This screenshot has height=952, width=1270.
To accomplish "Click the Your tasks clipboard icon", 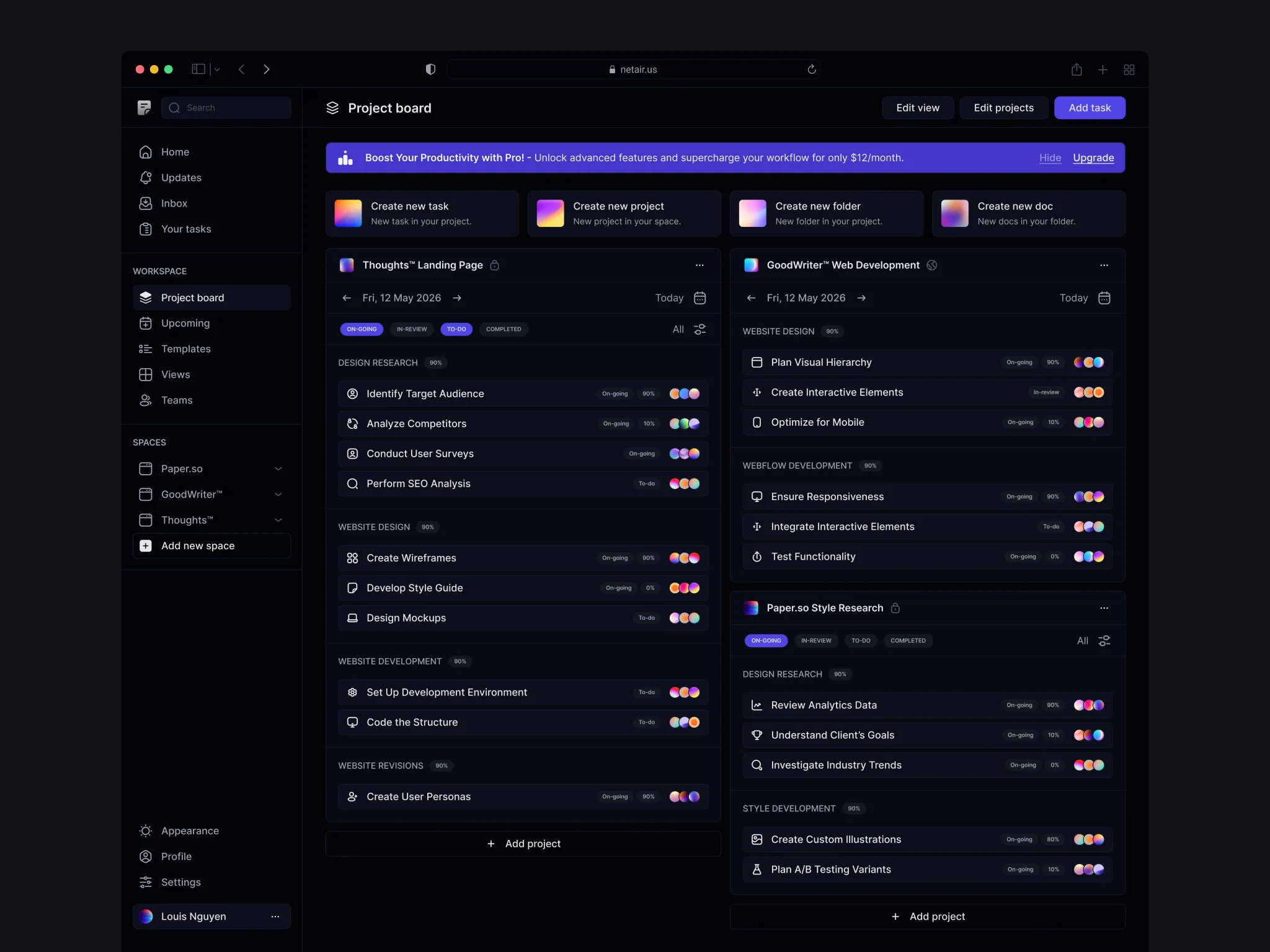I will click(x=146, y=229).
